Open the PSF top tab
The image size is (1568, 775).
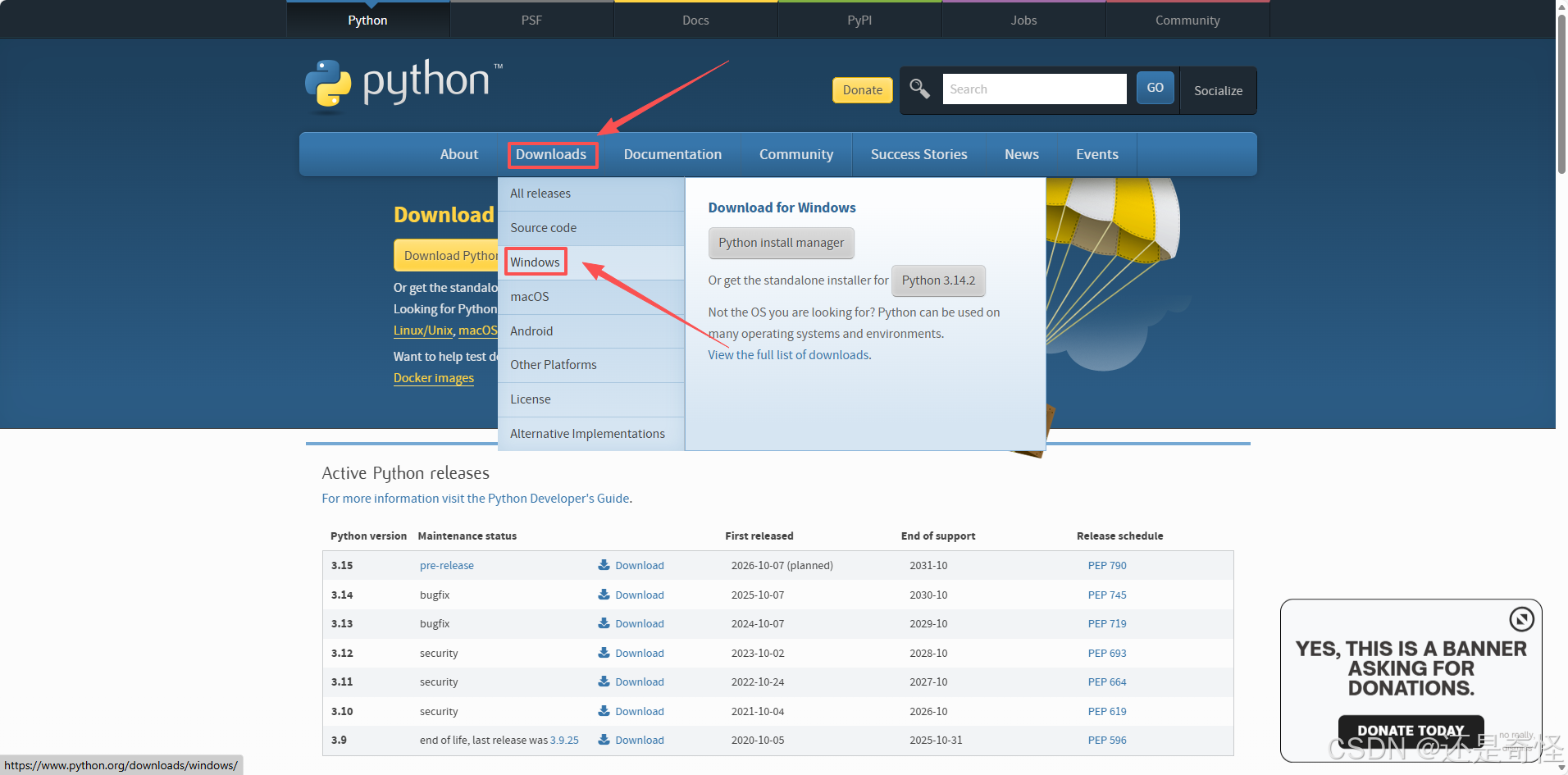coord(531,20)
